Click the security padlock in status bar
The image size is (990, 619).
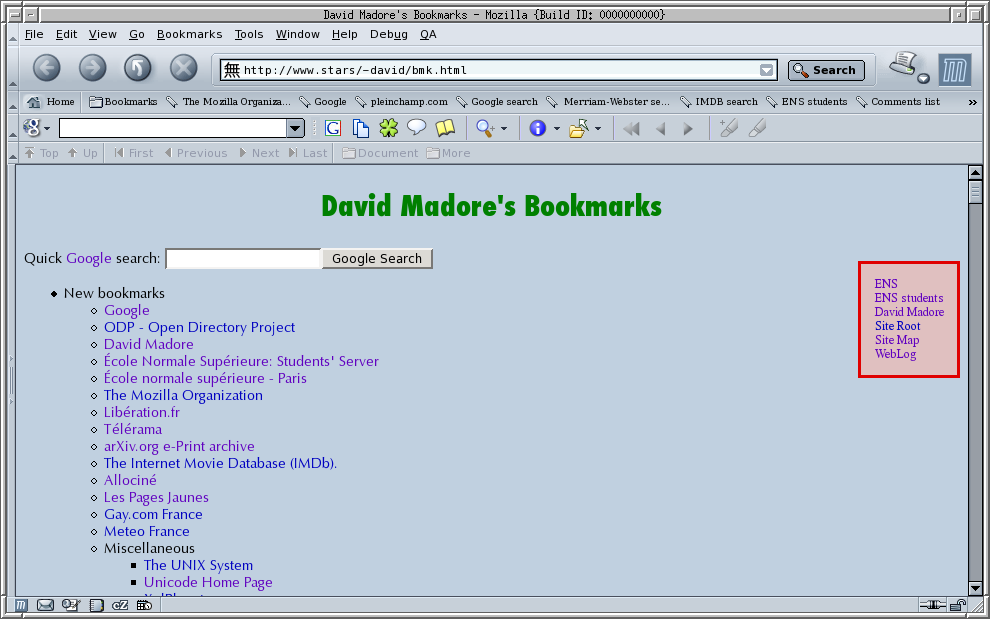click(x=958, y=605)
